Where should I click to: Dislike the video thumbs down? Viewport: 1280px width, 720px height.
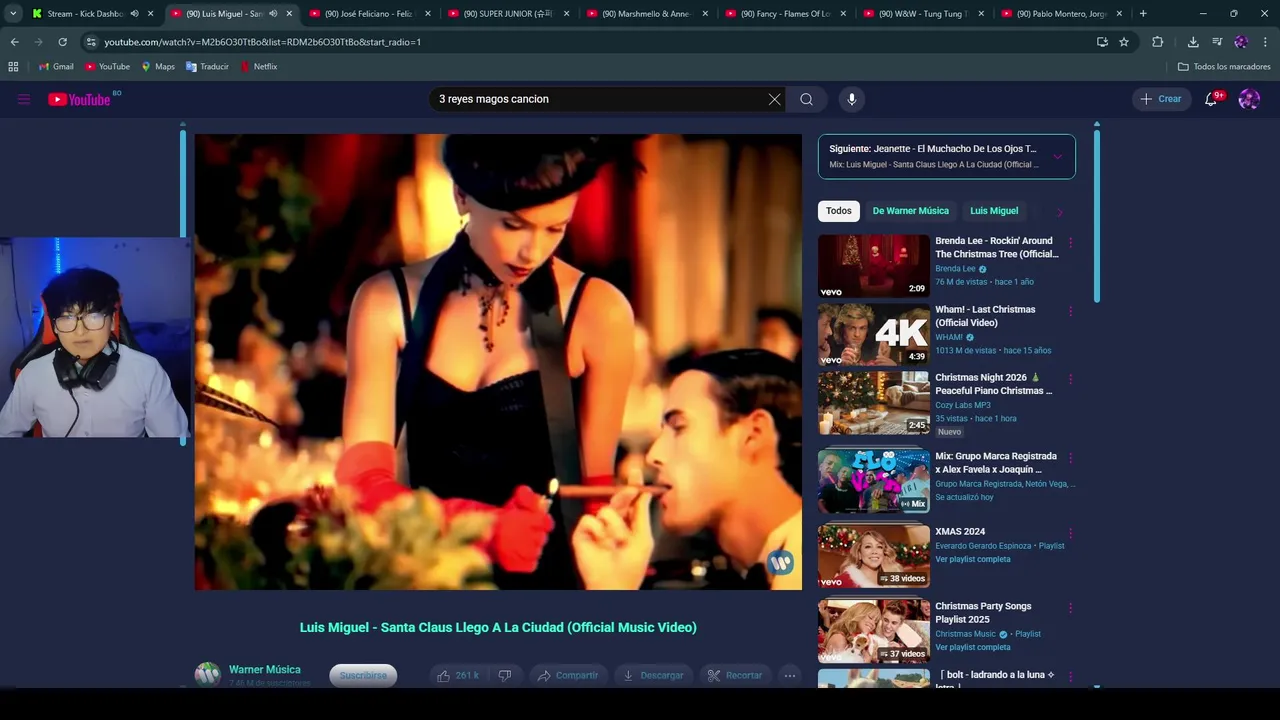[505, 676]
